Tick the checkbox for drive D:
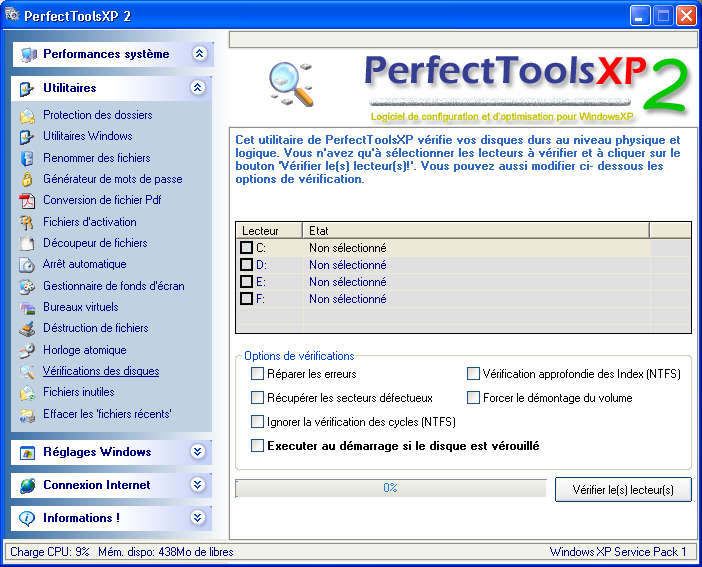The image size is (702, 567). point(246,264)
